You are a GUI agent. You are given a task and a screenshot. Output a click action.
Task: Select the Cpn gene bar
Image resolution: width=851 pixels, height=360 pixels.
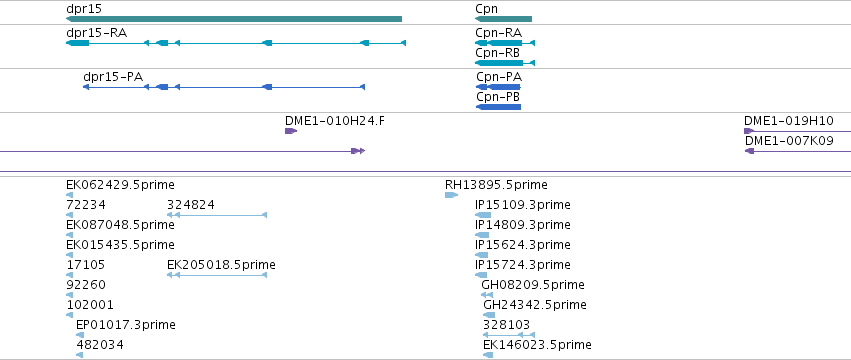click(x=503, y=19)
